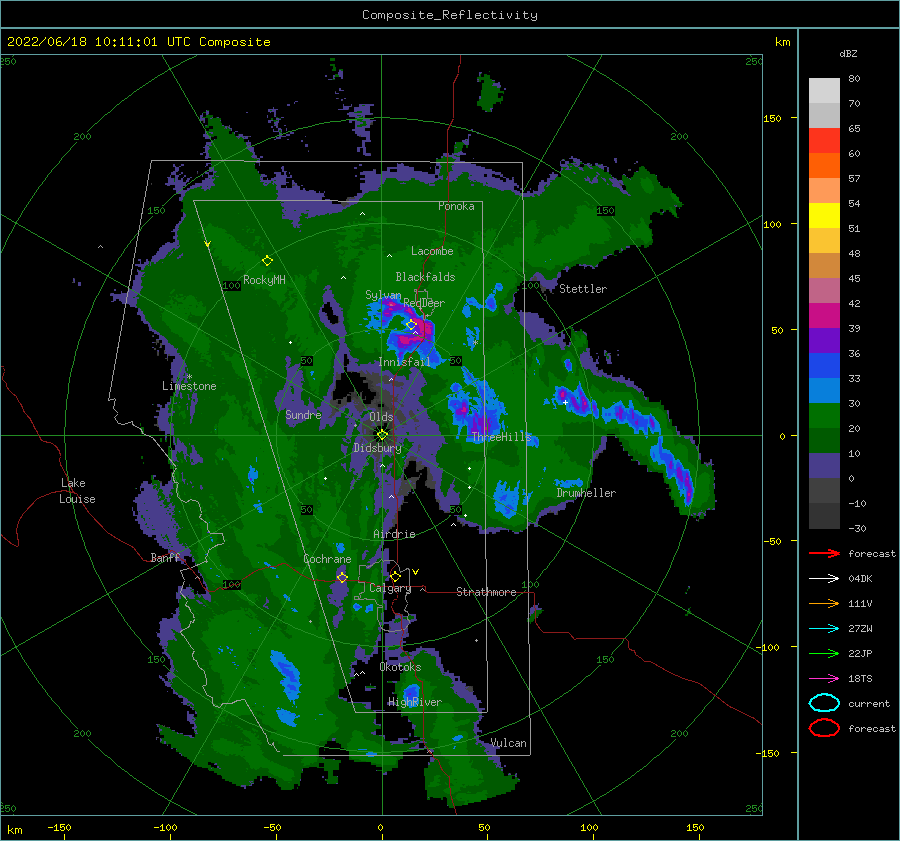Click the Composite_Reflectivity title
The image size is (900, 841).
pyautogui.click(x=450, y=15)
